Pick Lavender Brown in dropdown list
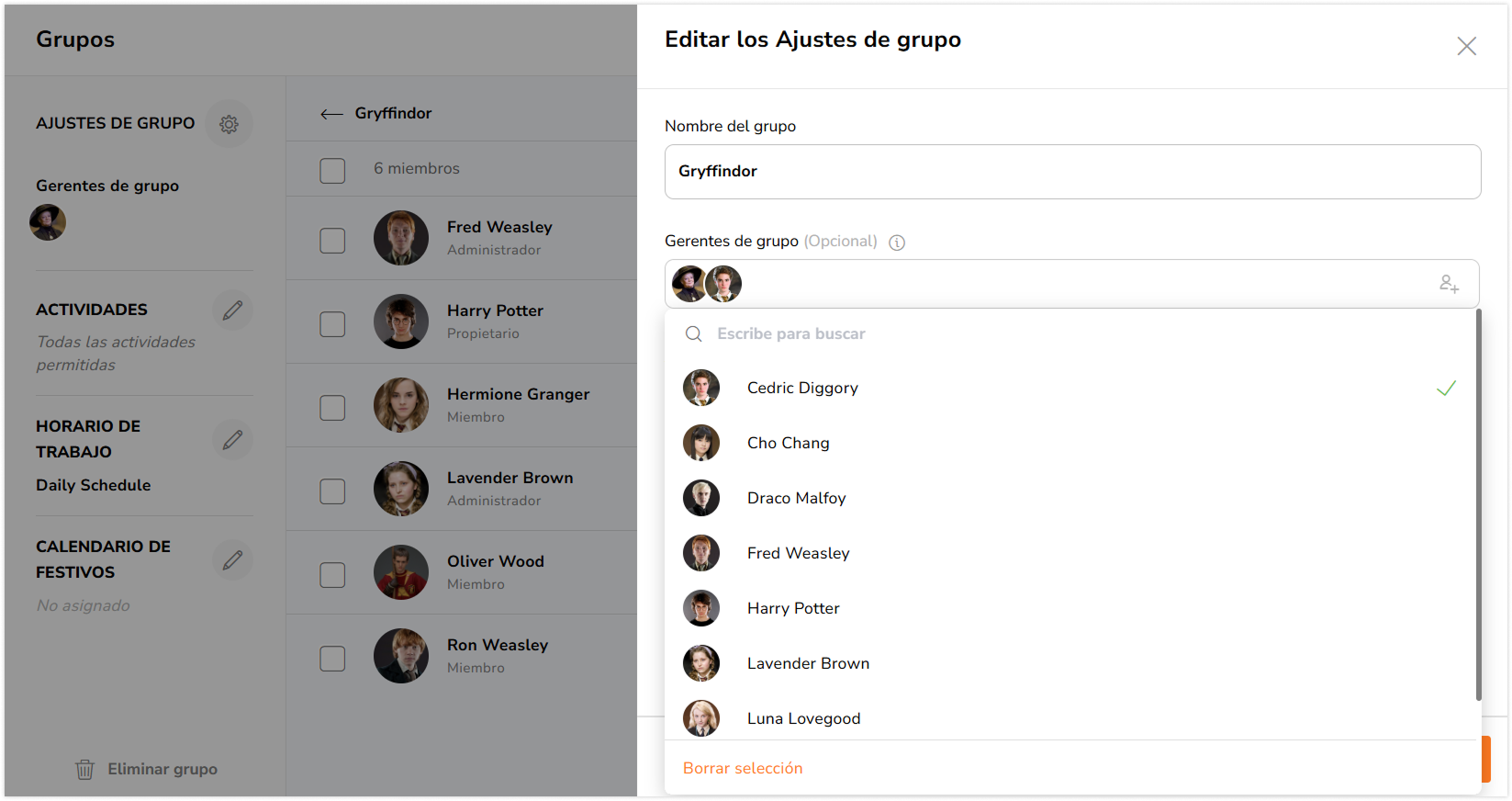 pyautogui.click(x=1070, y=663)
